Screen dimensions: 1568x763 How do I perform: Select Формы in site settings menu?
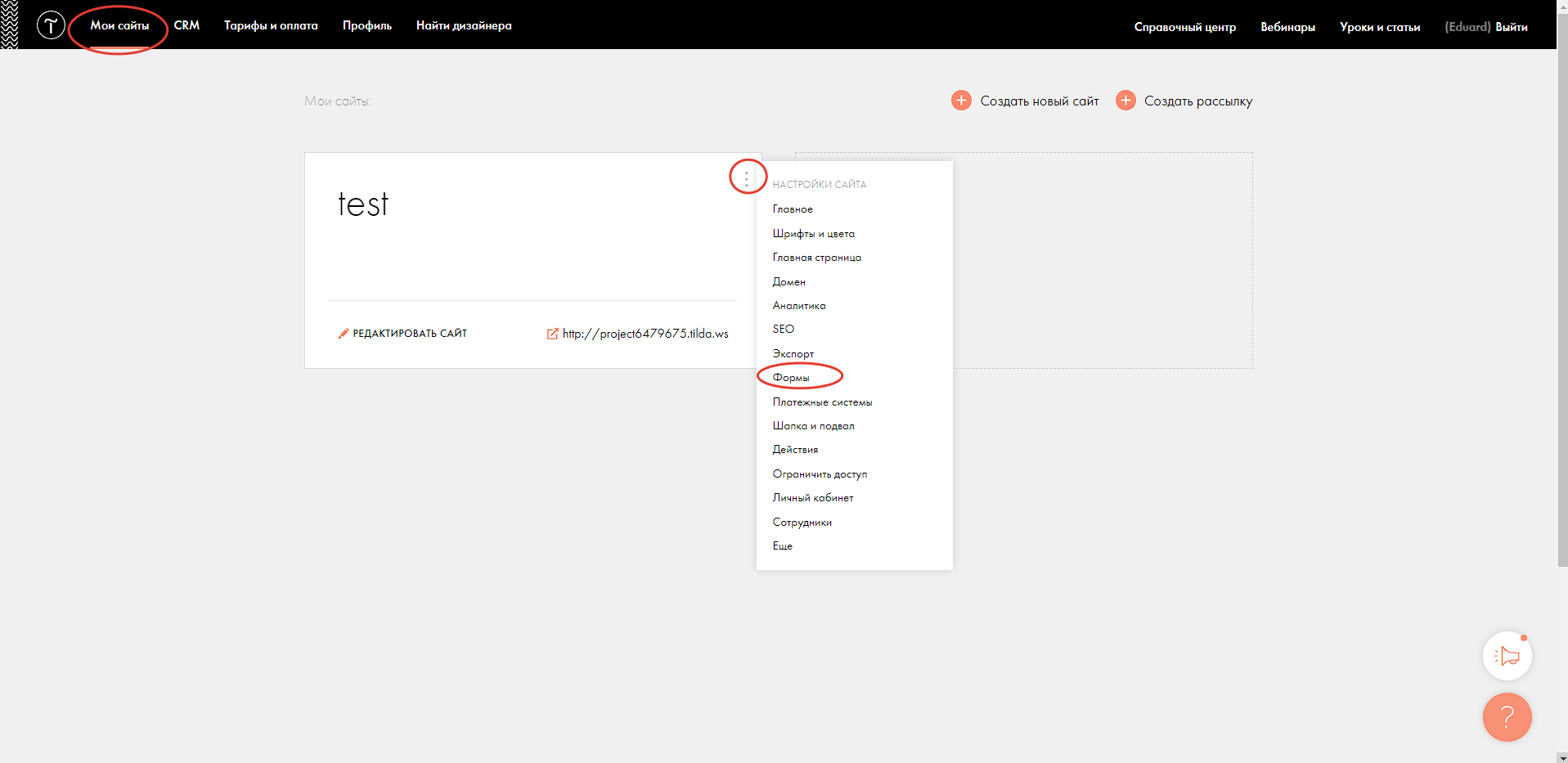791,378
